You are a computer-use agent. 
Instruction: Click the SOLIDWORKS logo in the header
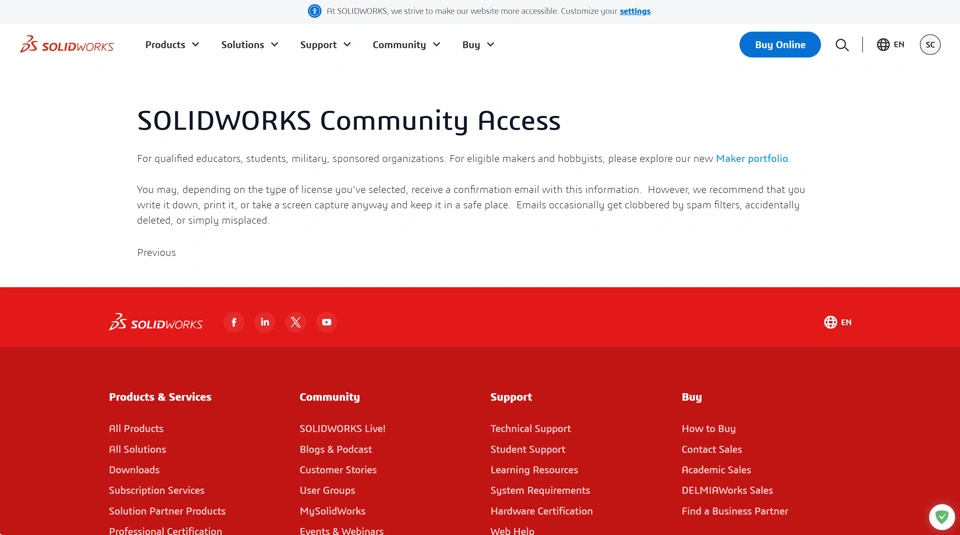click(67, 45)
